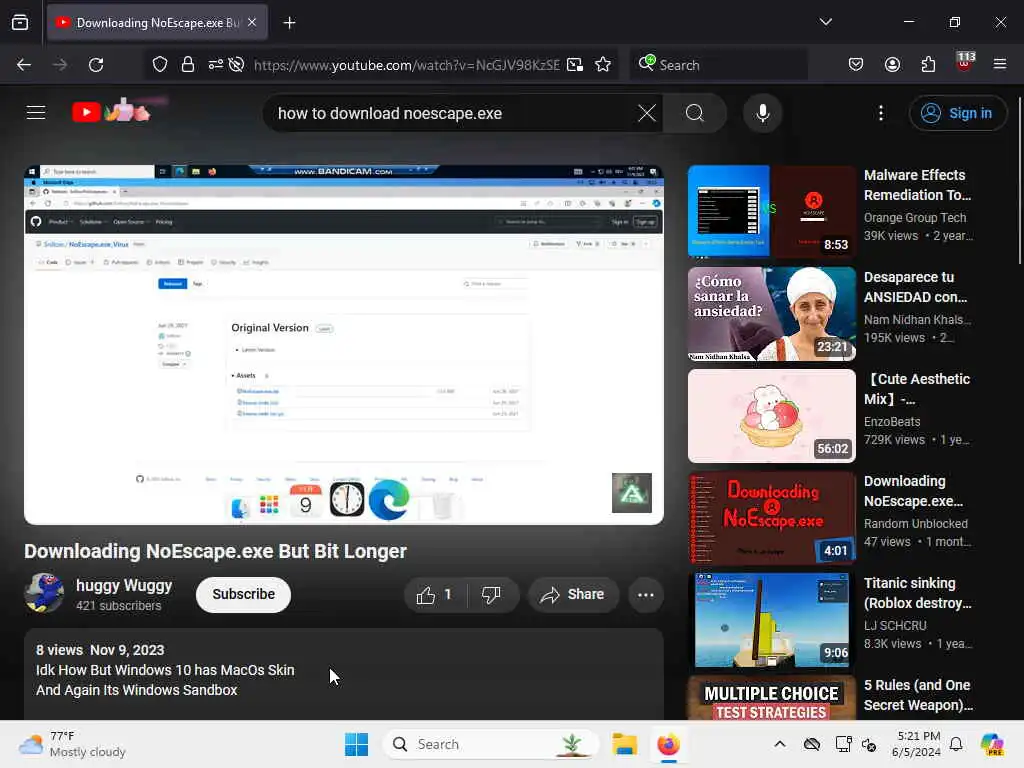The width and height of the screenshot is (1024, 768).
Task: Open weather widget Mostly cloudy
Action: pyautogui.click(x=72, y=744)
